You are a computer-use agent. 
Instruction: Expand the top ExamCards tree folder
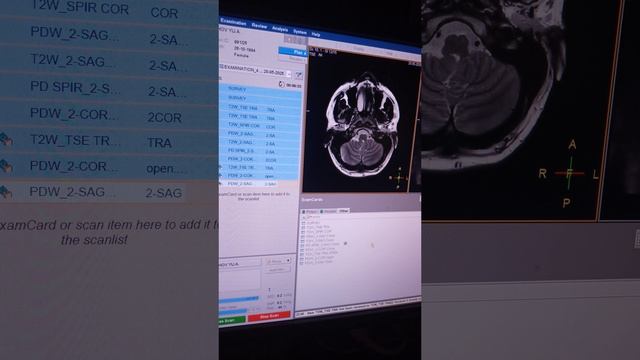coord(304,218)
